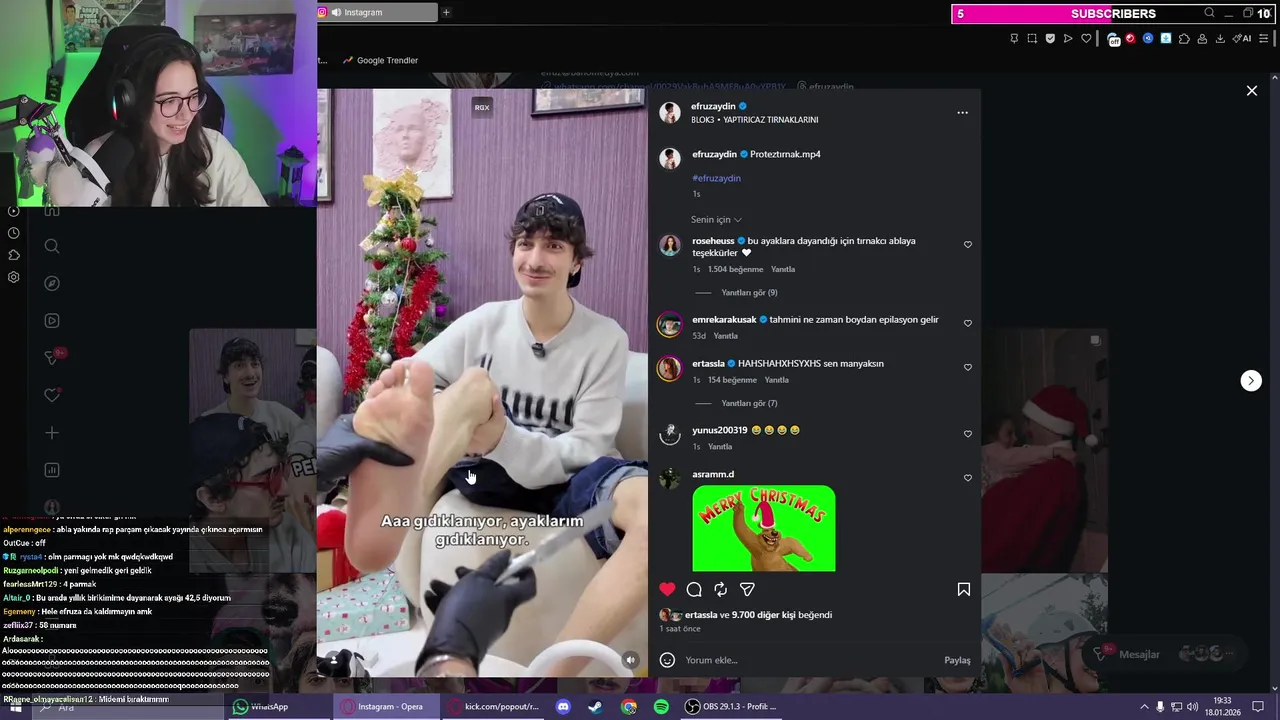Switch to the Instagram browser tab
Viewport: 1280px width, 720px height.
click(377, 12)
